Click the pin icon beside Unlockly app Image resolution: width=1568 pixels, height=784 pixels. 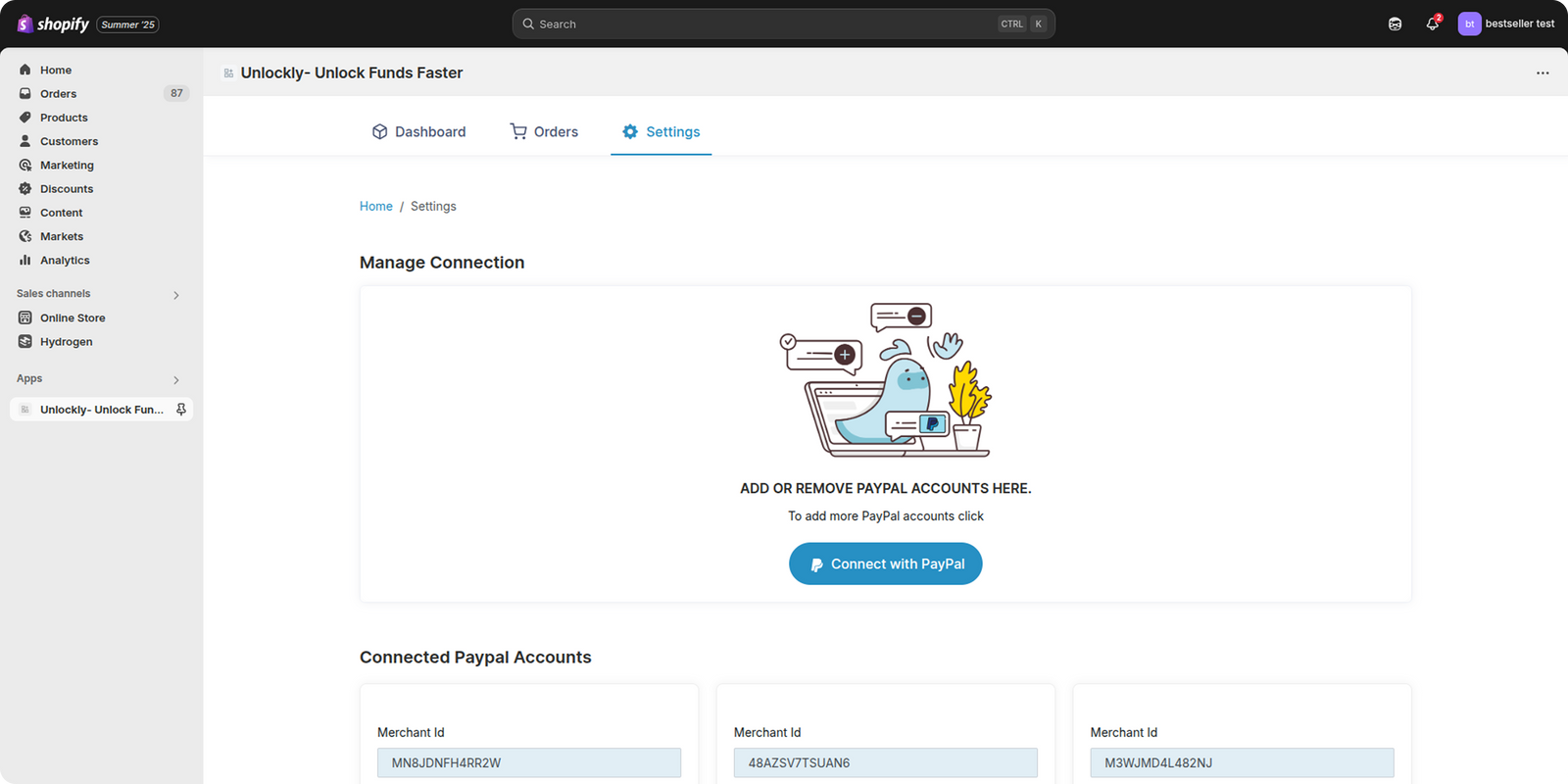click(180, 410)
